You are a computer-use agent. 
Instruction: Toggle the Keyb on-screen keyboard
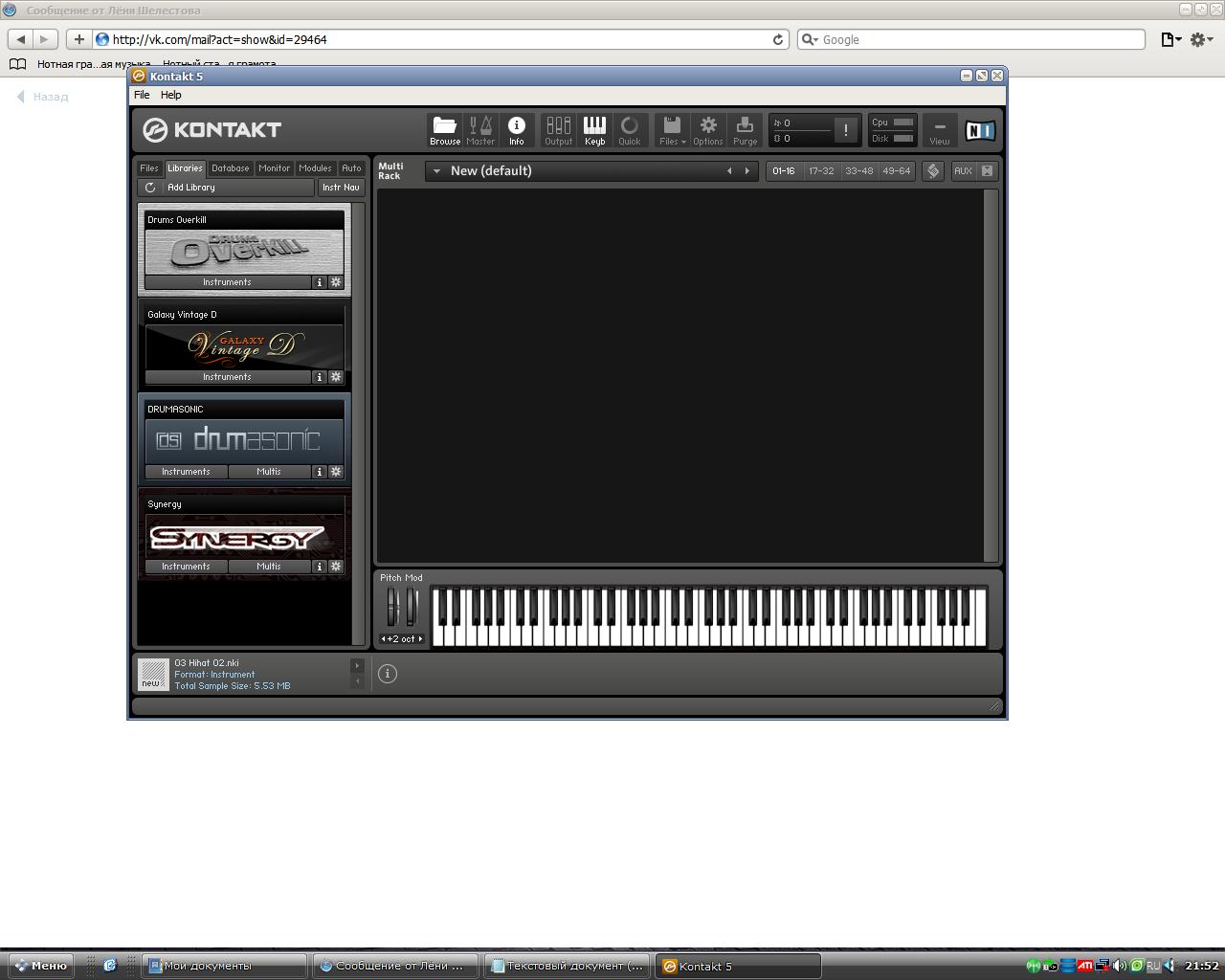click(594, 130)
